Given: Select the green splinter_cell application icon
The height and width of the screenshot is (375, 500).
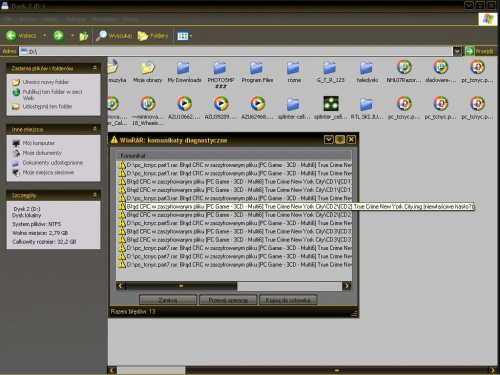Looking at the screenshot, I should 331,104.
